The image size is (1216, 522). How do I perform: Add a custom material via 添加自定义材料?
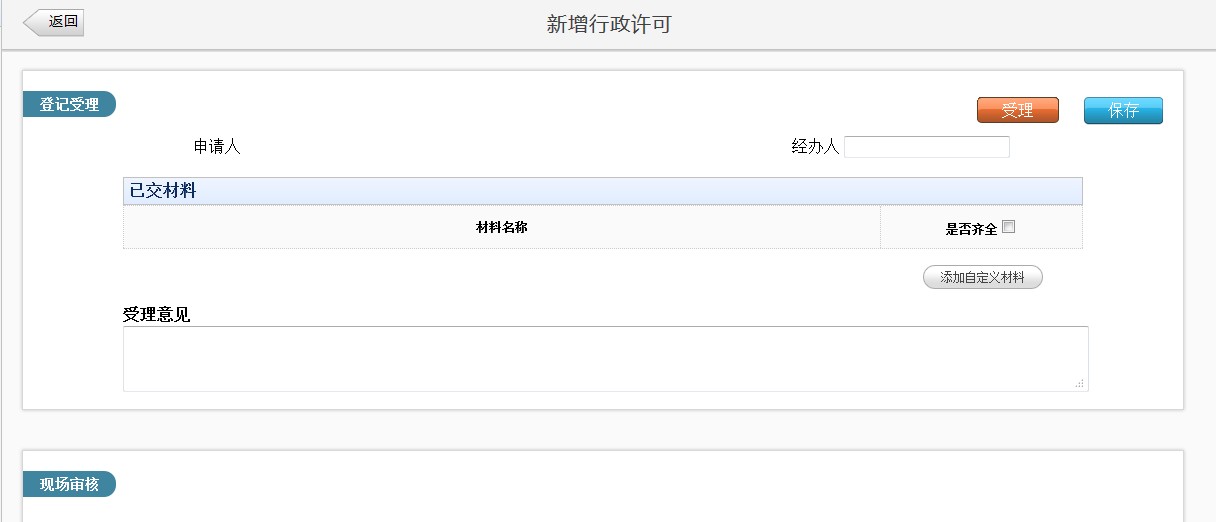coord(982,277)
